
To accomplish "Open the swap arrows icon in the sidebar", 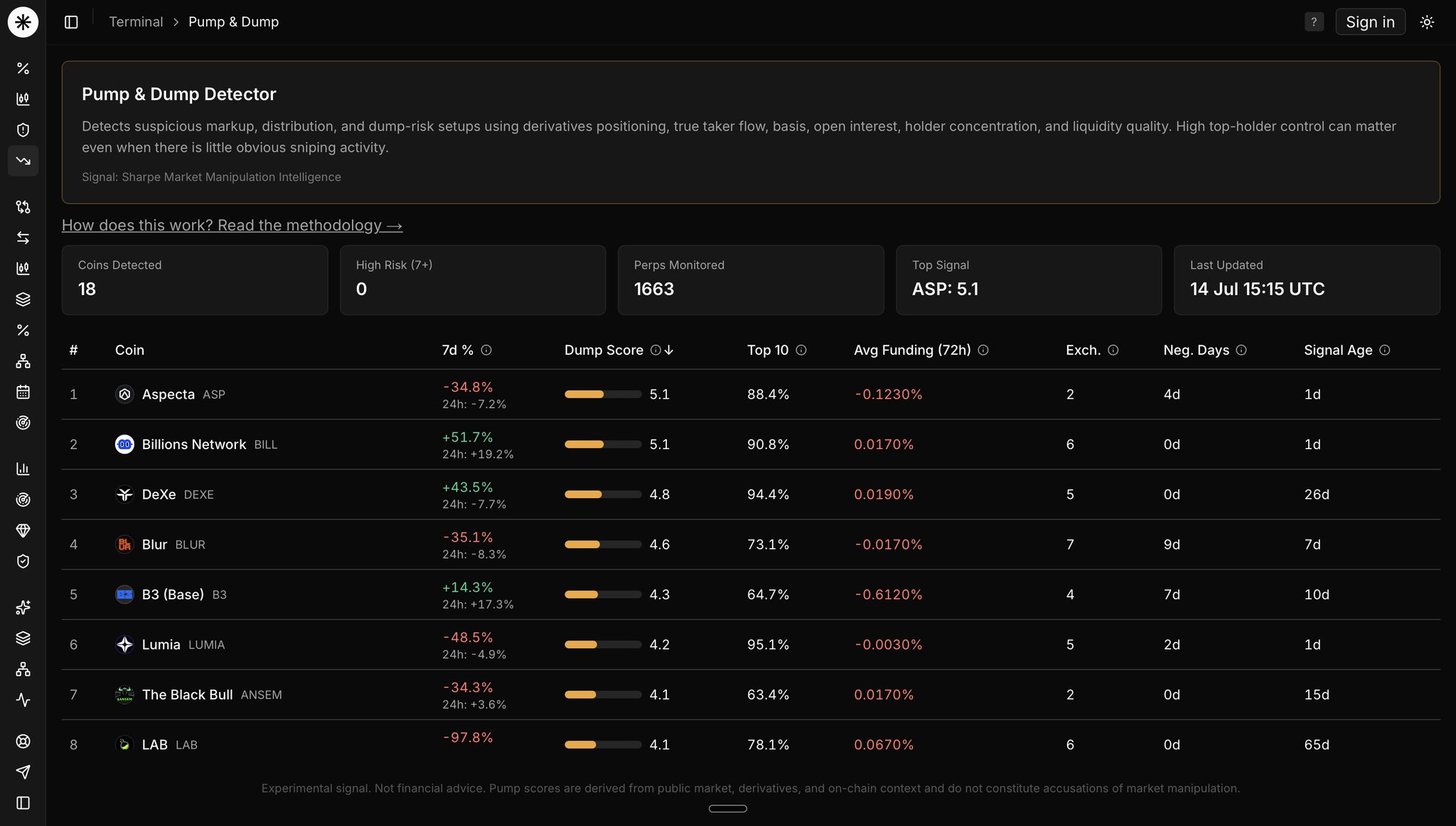I will [23, 237].
